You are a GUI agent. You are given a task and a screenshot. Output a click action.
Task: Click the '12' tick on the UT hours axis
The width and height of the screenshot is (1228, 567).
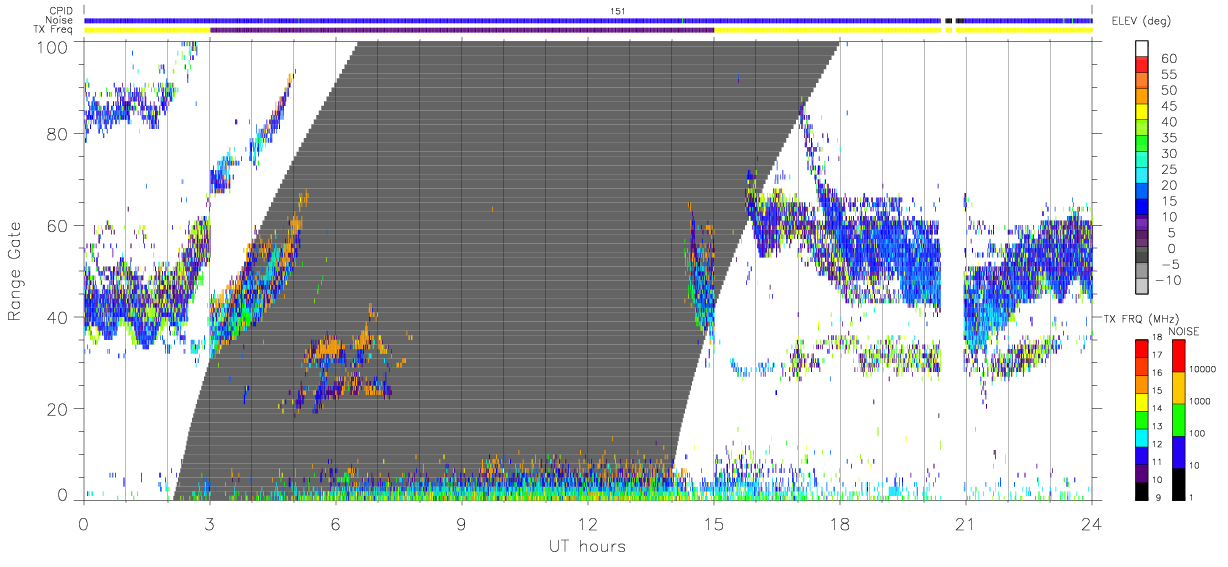587,523
